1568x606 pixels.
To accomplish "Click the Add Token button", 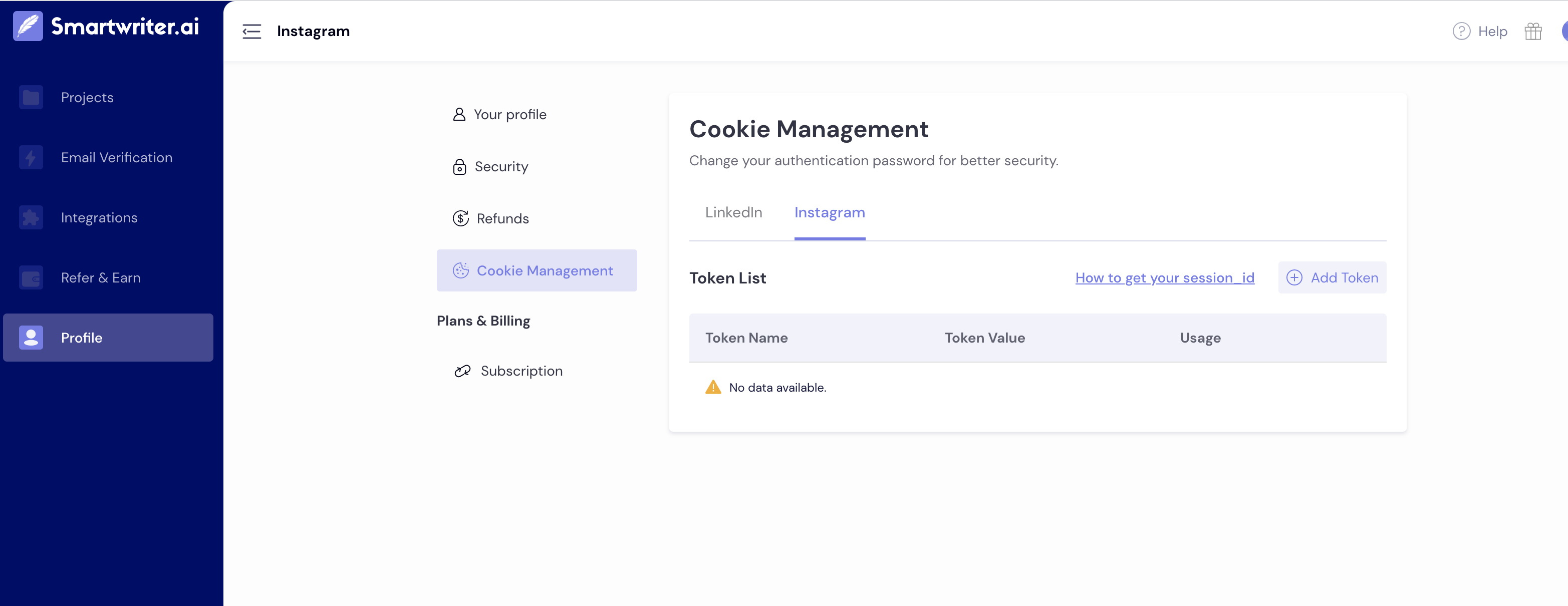I will pyautogui.click(x=1332, y=277).
